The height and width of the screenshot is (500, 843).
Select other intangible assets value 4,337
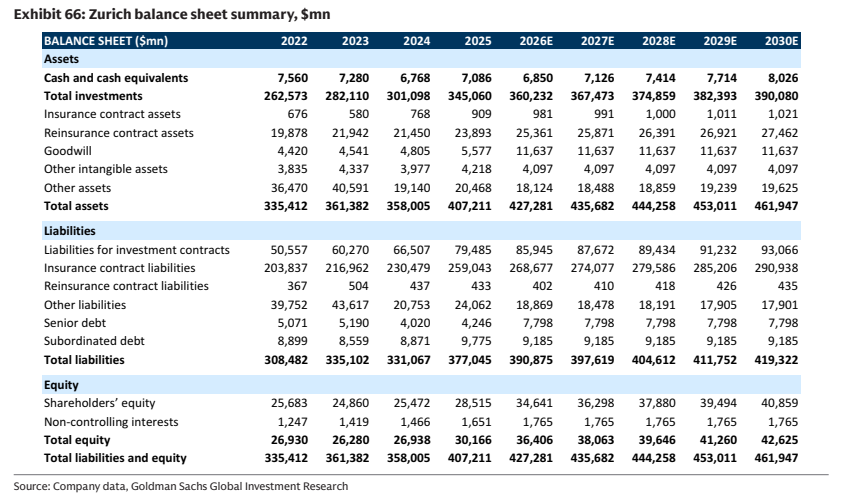point(354,169)
